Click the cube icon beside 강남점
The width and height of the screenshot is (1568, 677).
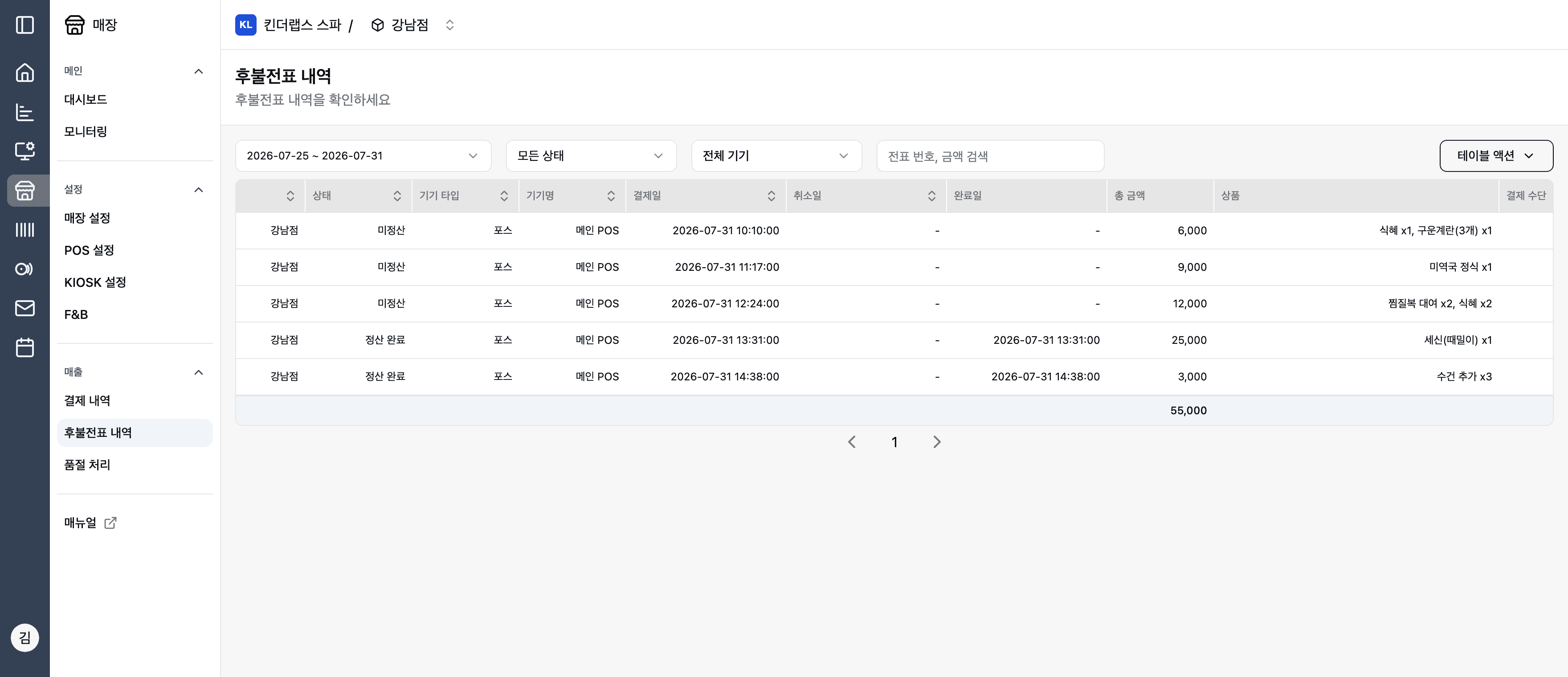tap(377, 25)
